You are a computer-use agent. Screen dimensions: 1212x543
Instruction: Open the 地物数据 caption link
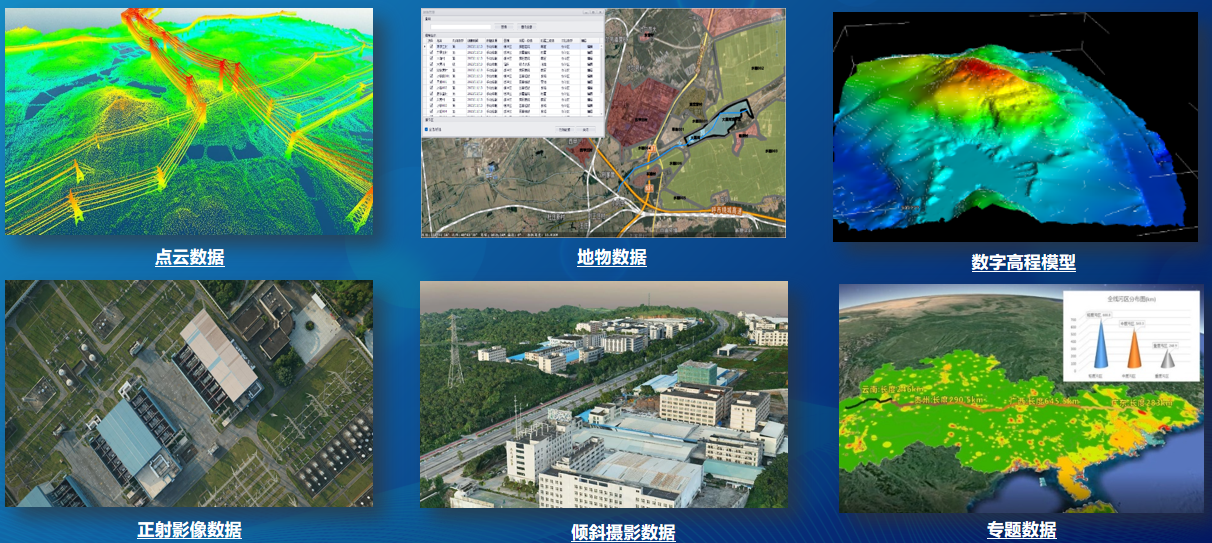(x=611, y=257)
